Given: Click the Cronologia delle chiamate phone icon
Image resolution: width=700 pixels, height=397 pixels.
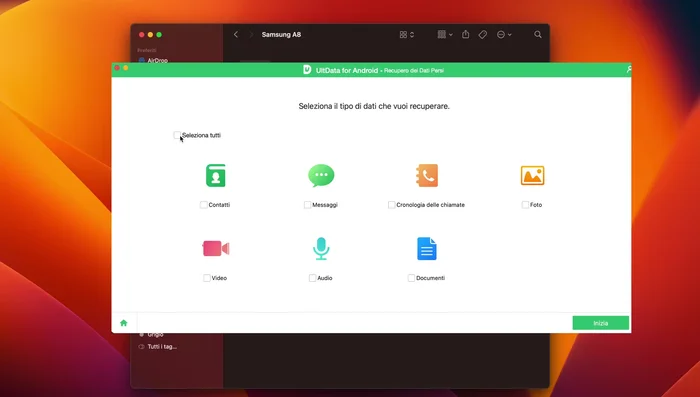Looking at the screenshot, I should (x=427, y=176).
